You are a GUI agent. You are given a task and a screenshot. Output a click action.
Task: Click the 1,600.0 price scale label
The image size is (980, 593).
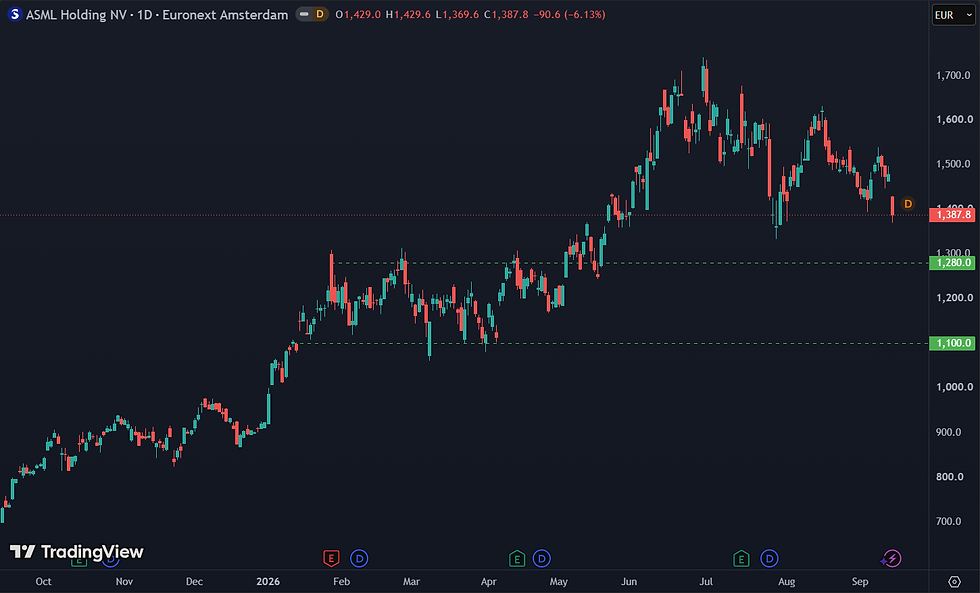(954, 119)
